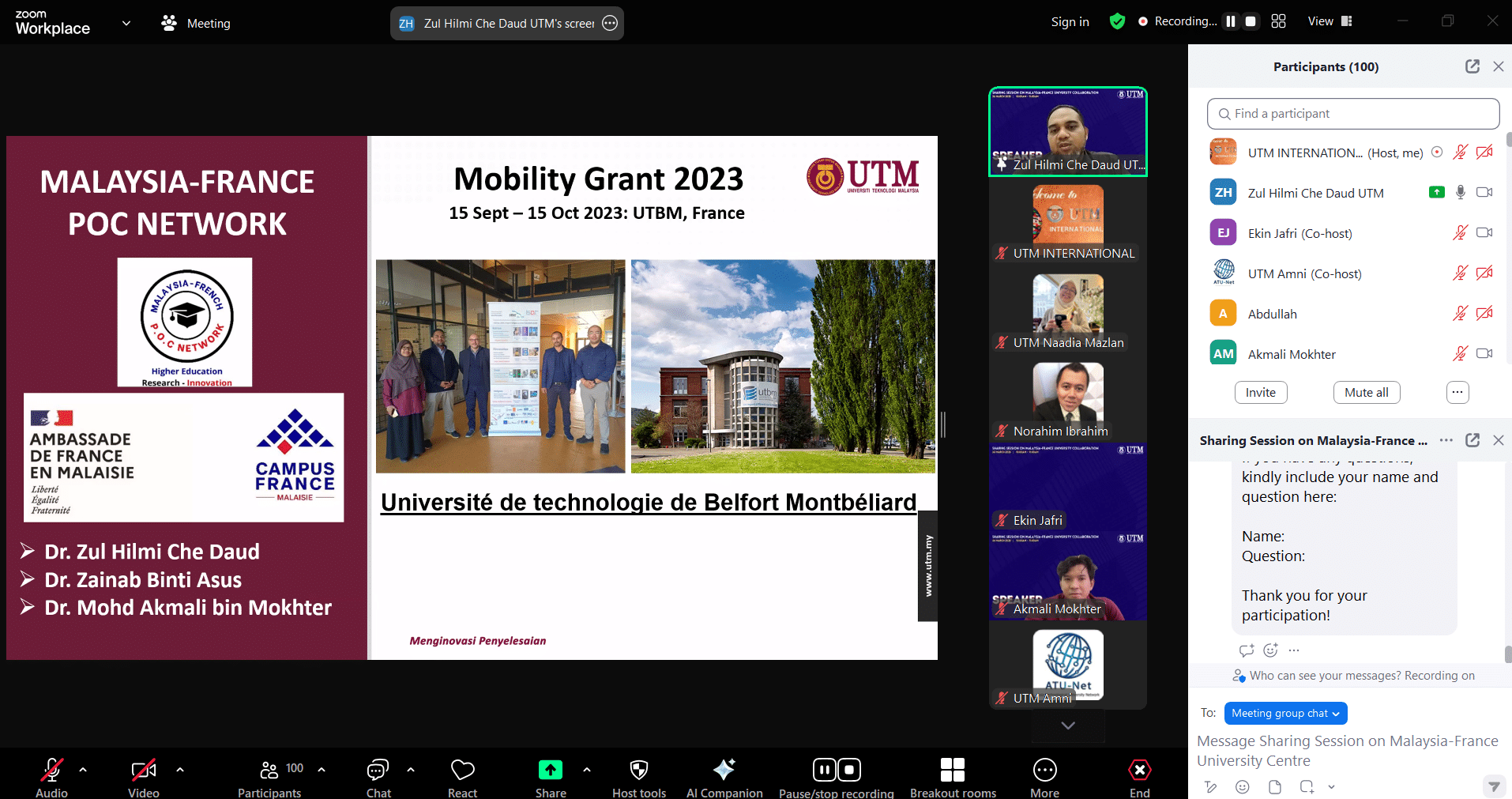
Task: Expand the audio options caret
Action: point(83,769)
